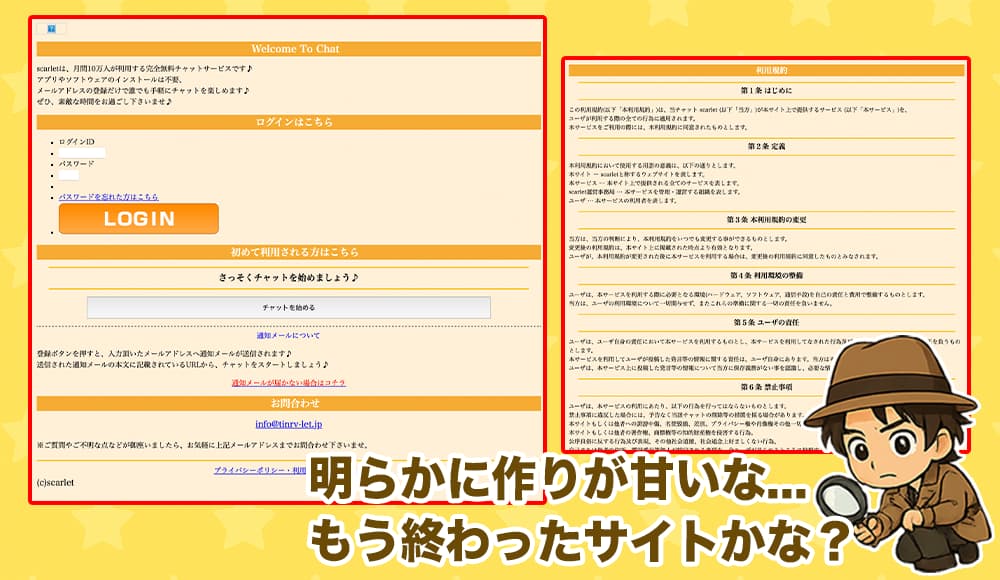Screen dimensions: 1000x580
Task: Select the 第1条 はじめに heading
Action: pyautogui.click(x=766, y=91)
